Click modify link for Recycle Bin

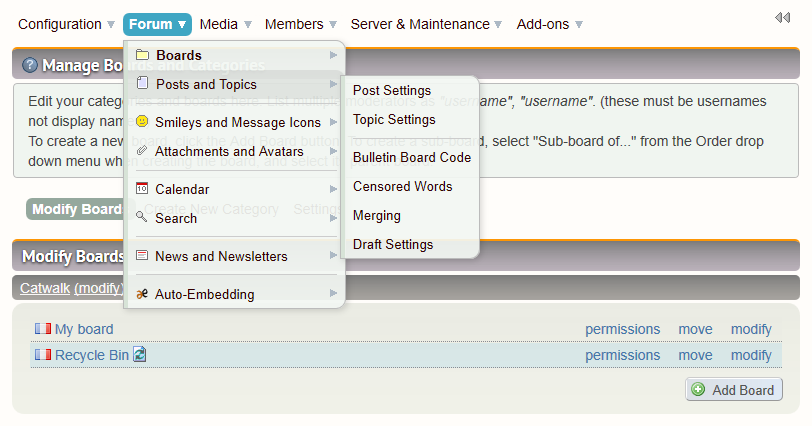[751, 355]
